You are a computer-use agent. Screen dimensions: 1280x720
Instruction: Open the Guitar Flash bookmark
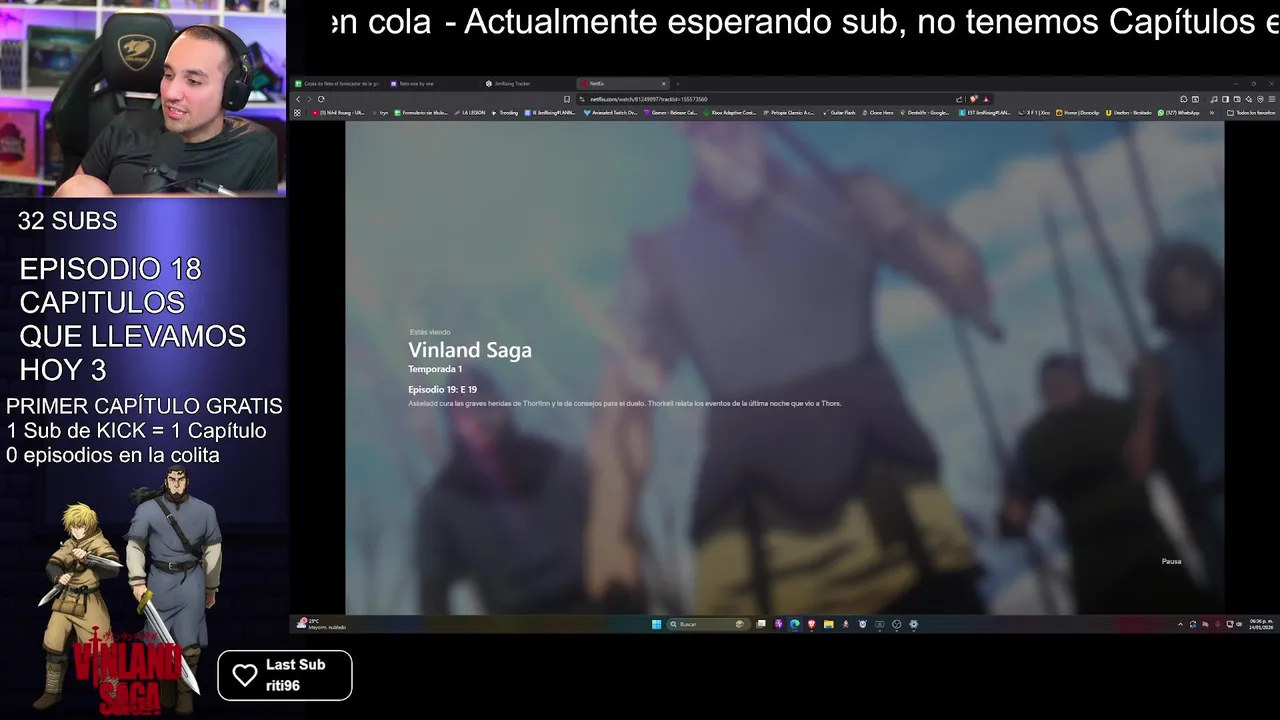[839, 113]
